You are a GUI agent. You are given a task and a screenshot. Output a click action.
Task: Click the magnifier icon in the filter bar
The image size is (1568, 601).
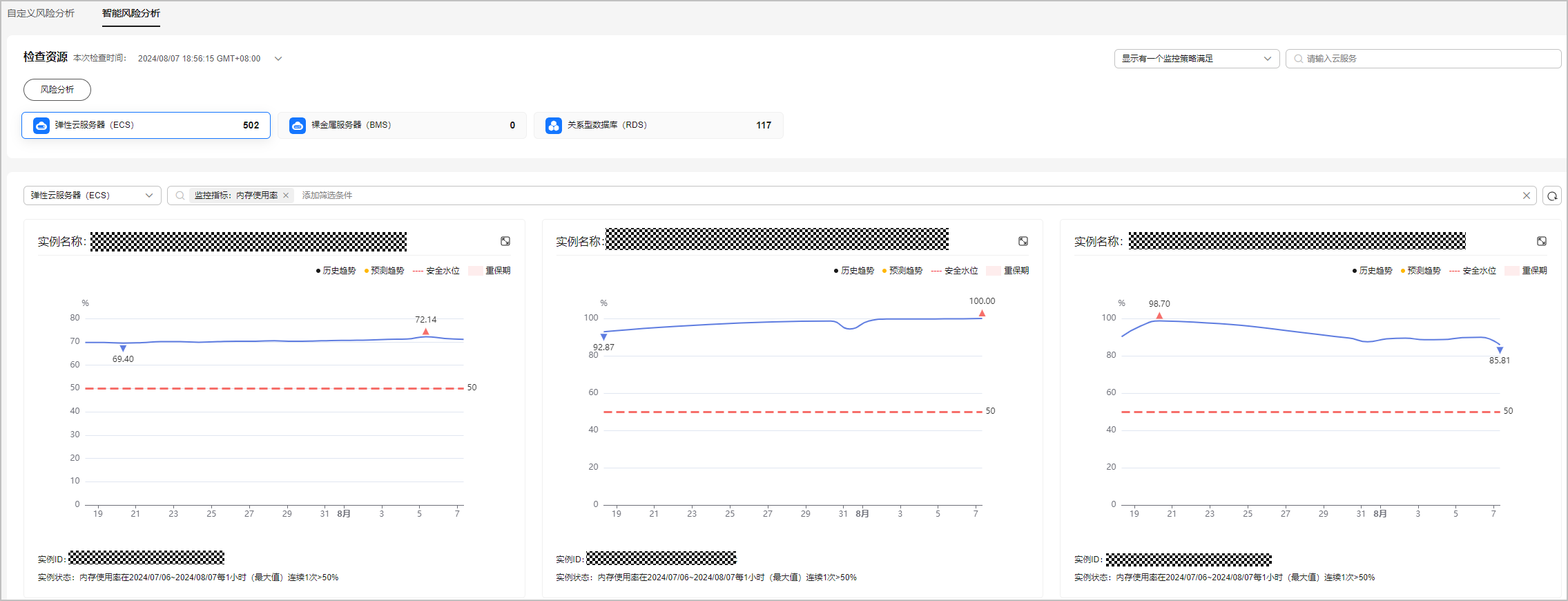[x=180, y=195]
